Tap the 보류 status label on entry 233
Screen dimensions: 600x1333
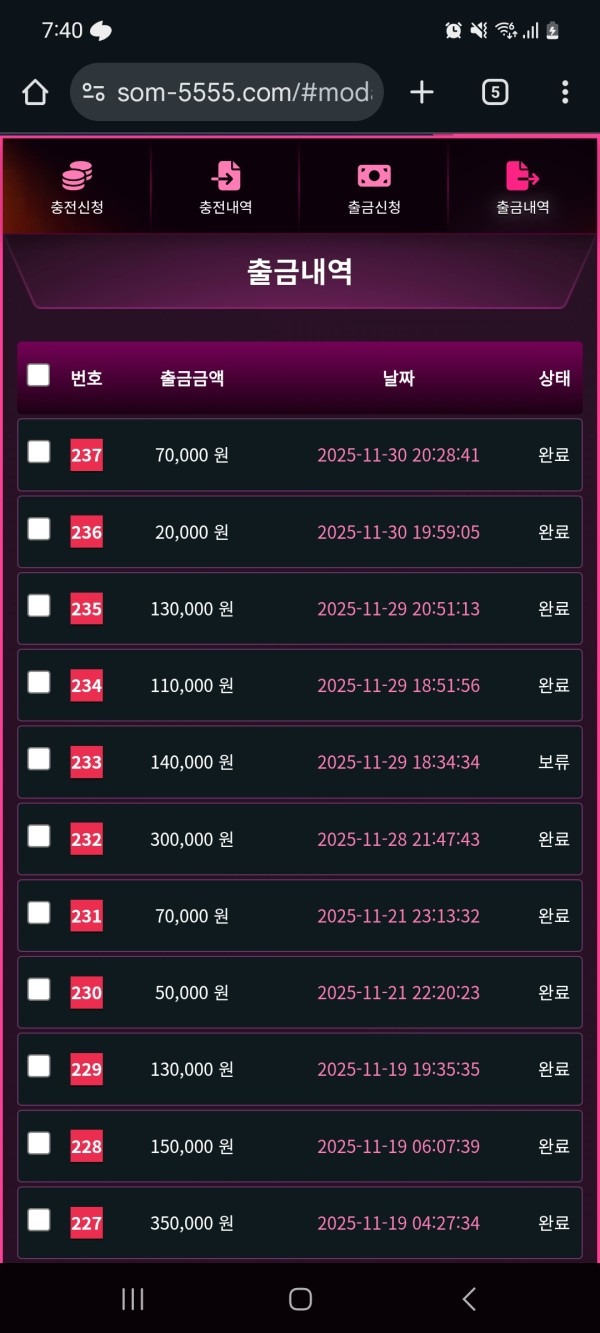[x=553, y=761]
